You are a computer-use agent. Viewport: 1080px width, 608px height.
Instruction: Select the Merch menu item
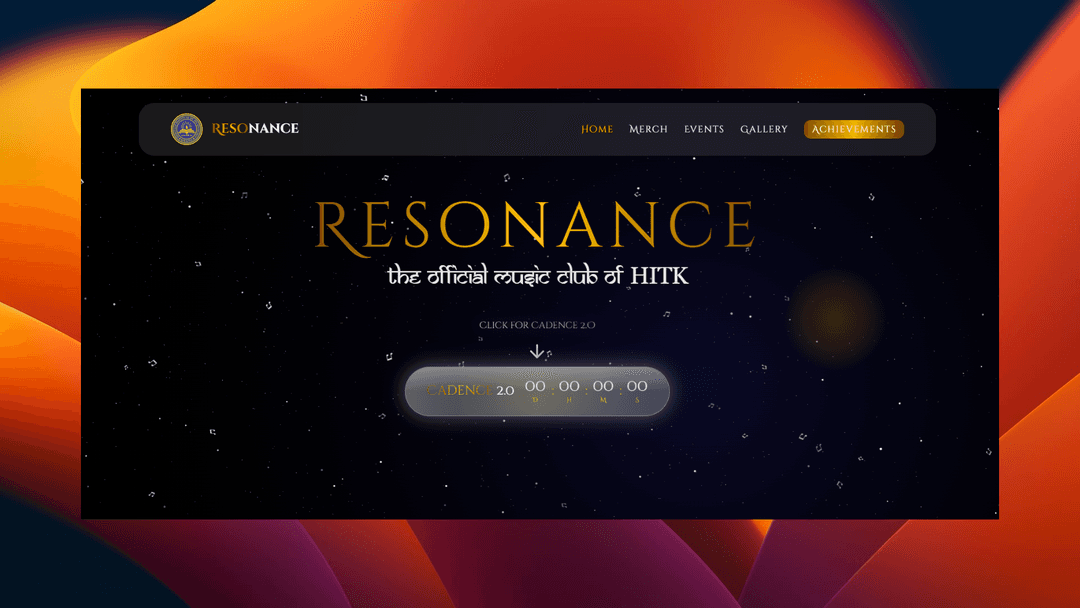648,129
